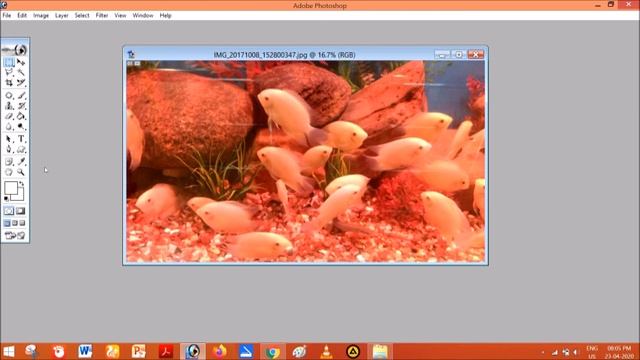This screenshot has height=360, width=640.
Task: Switch to Standard Screen mode
Action: pyautogui.click(x=7, y=223)
